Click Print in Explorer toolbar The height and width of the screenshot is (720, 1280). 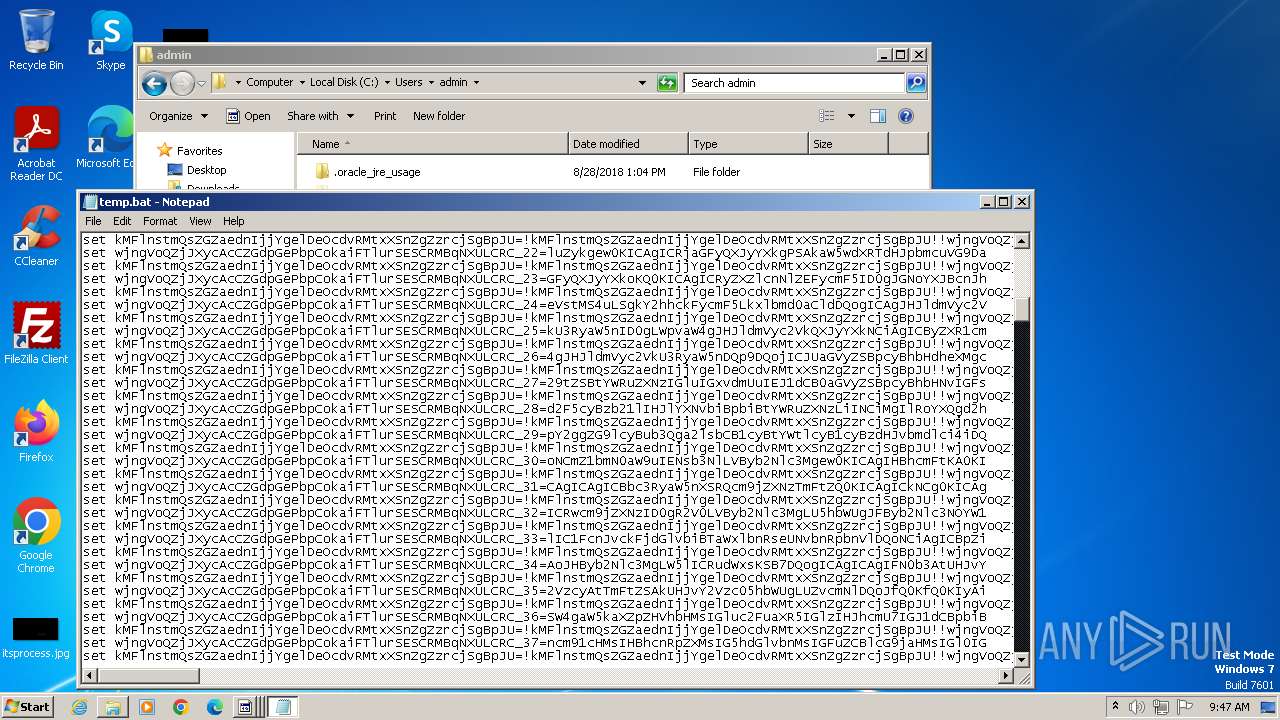tap(385, 116)
